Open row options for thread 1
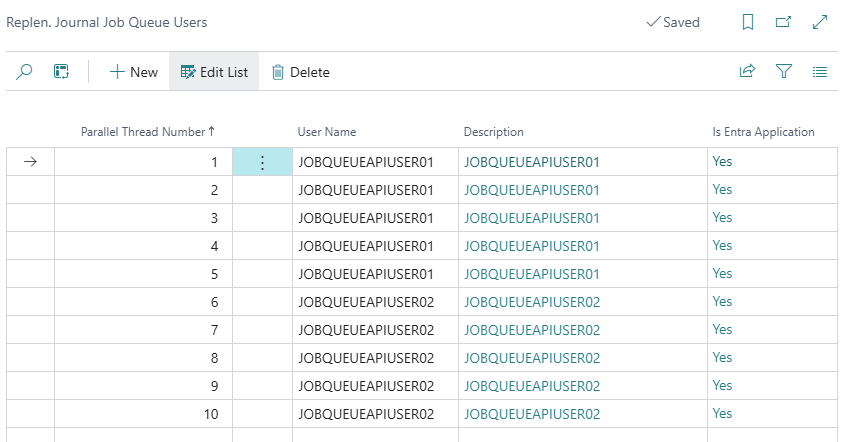Viewport: 851px width, 442px height. tap(262, 162)
